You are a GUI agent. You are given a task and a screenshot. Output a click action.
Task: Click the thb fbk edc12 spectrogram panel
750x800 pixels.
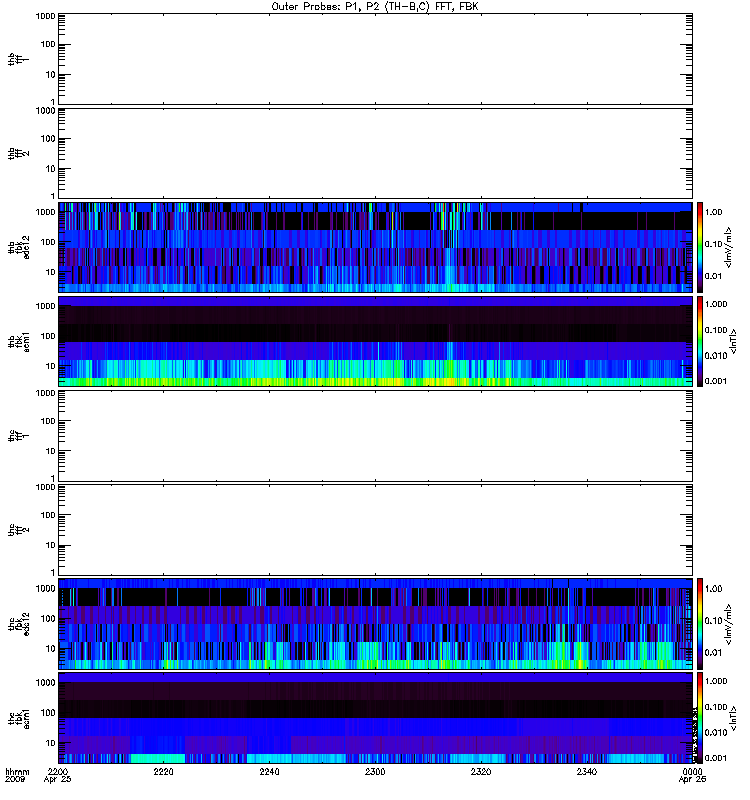375,247
